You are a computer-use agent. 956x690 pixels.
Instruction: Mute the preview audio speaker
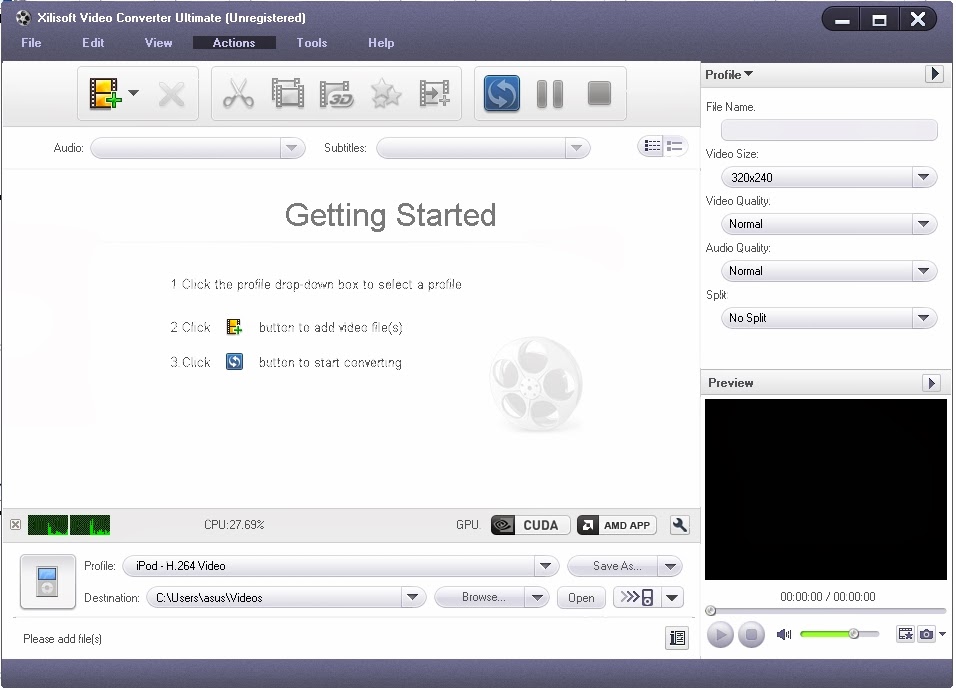click(784, 635)
